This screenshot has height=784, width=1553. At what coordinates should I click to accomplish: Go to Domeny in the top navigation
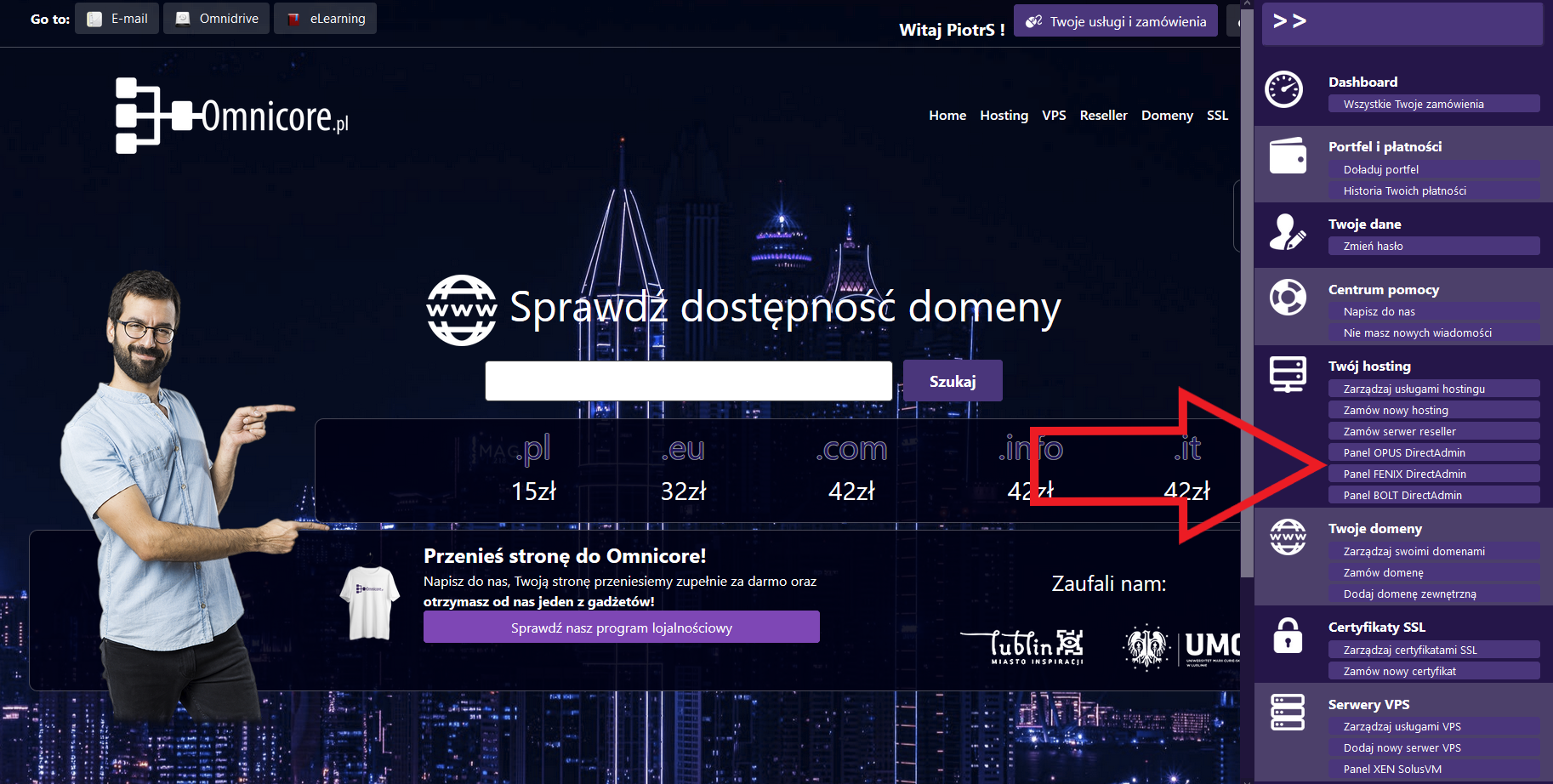1166,115
